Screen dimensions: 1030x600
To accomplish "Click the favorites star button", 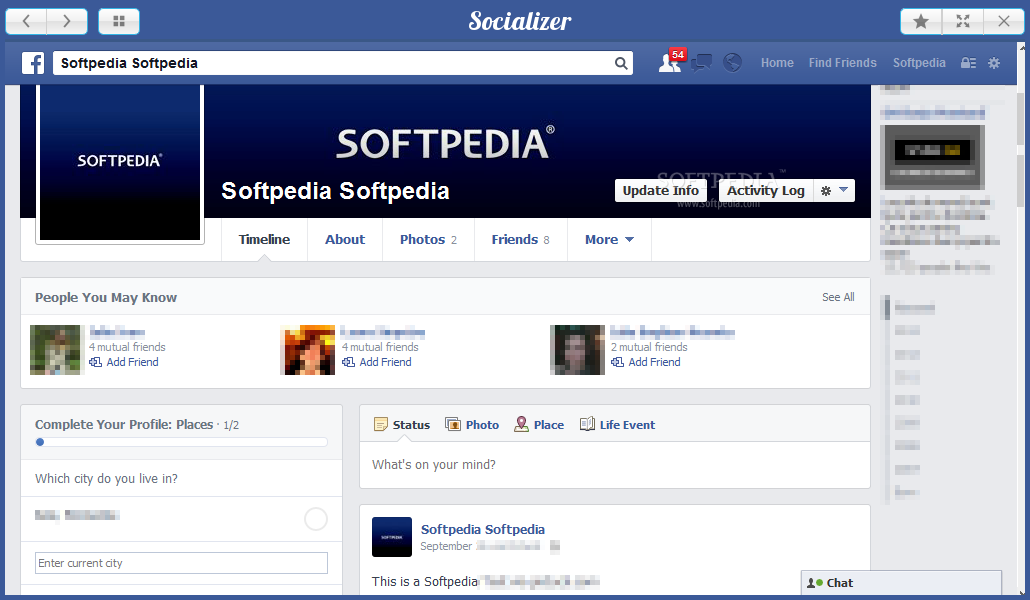I will [x=921, y=21].
